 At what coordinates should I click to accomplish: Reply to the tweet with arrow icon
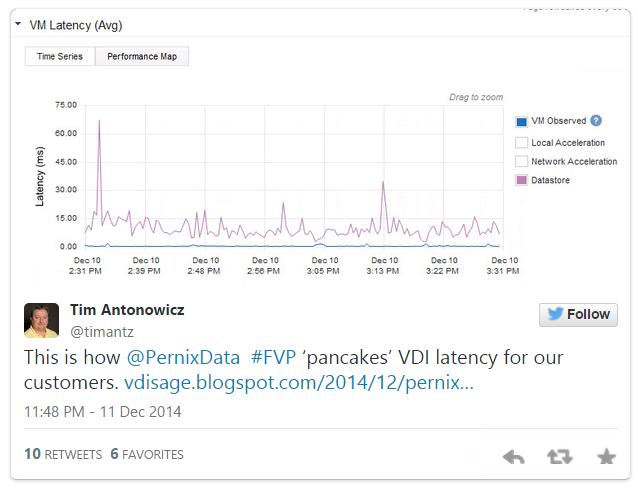[513, 457]
